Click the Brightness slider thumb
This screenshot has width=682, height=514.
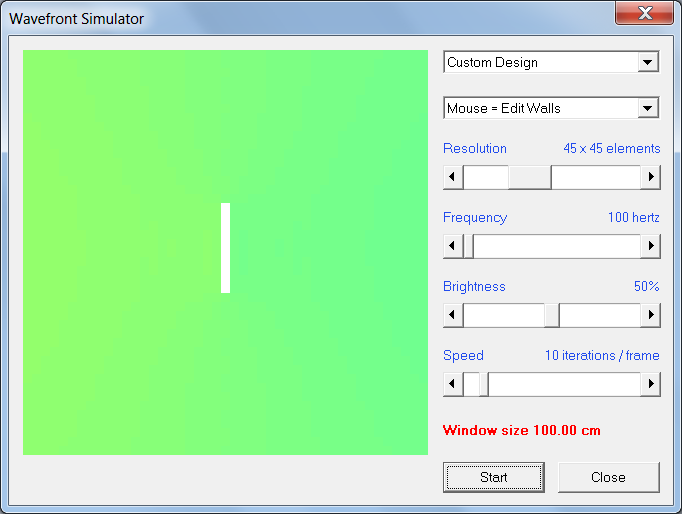552,315
